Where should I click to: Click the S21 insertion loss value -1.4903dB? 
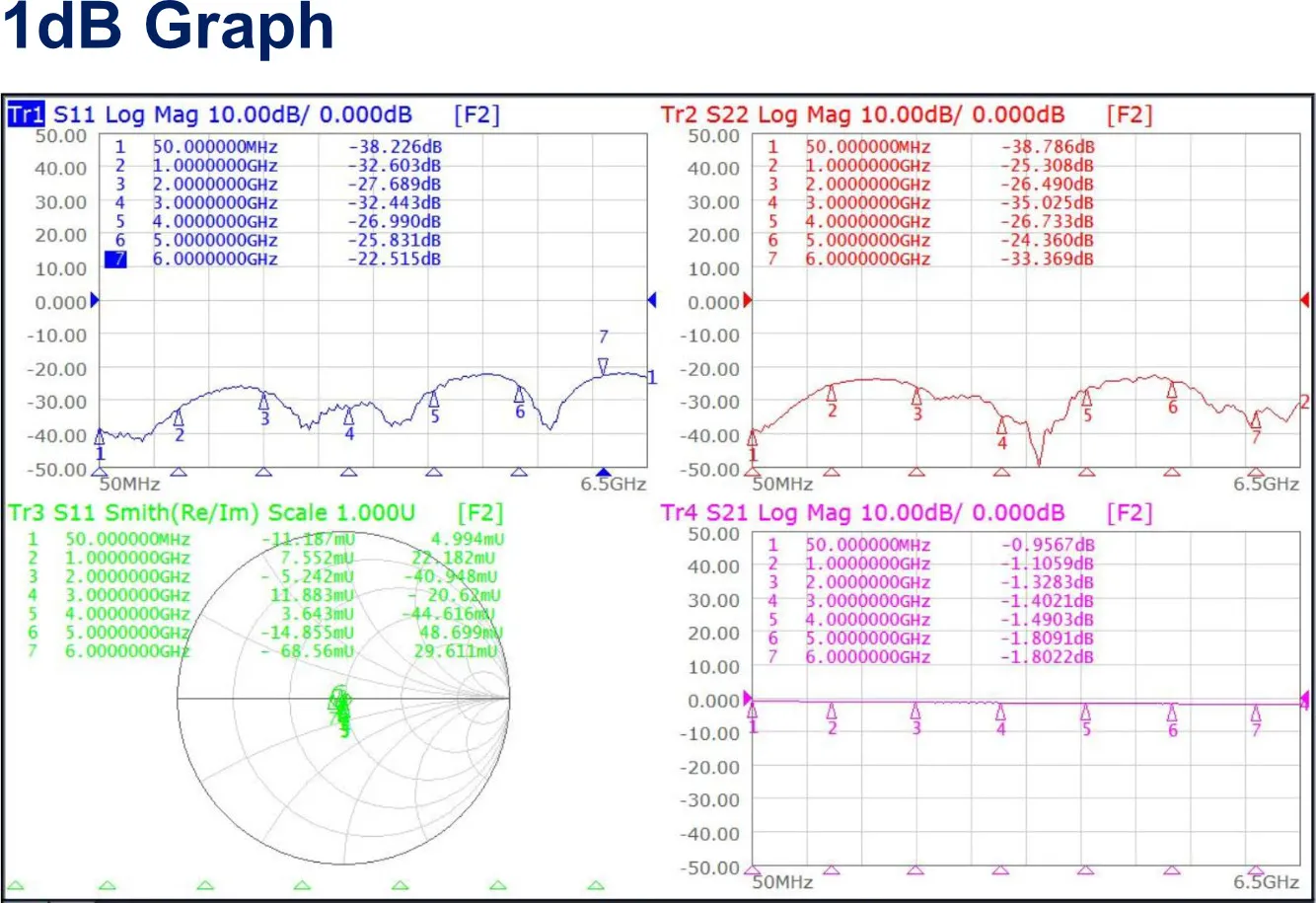1047,620
